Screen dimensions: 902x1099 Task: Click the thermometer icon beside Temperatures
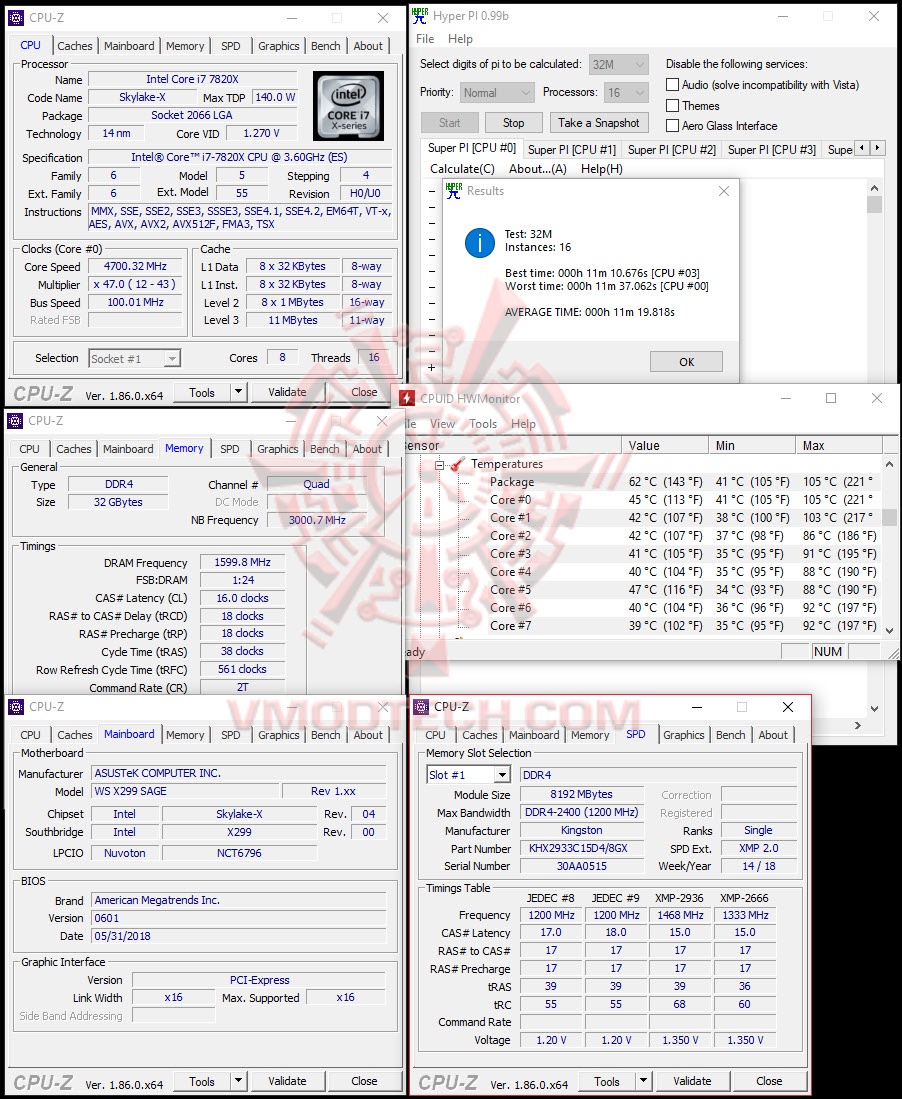coord(458,464)
